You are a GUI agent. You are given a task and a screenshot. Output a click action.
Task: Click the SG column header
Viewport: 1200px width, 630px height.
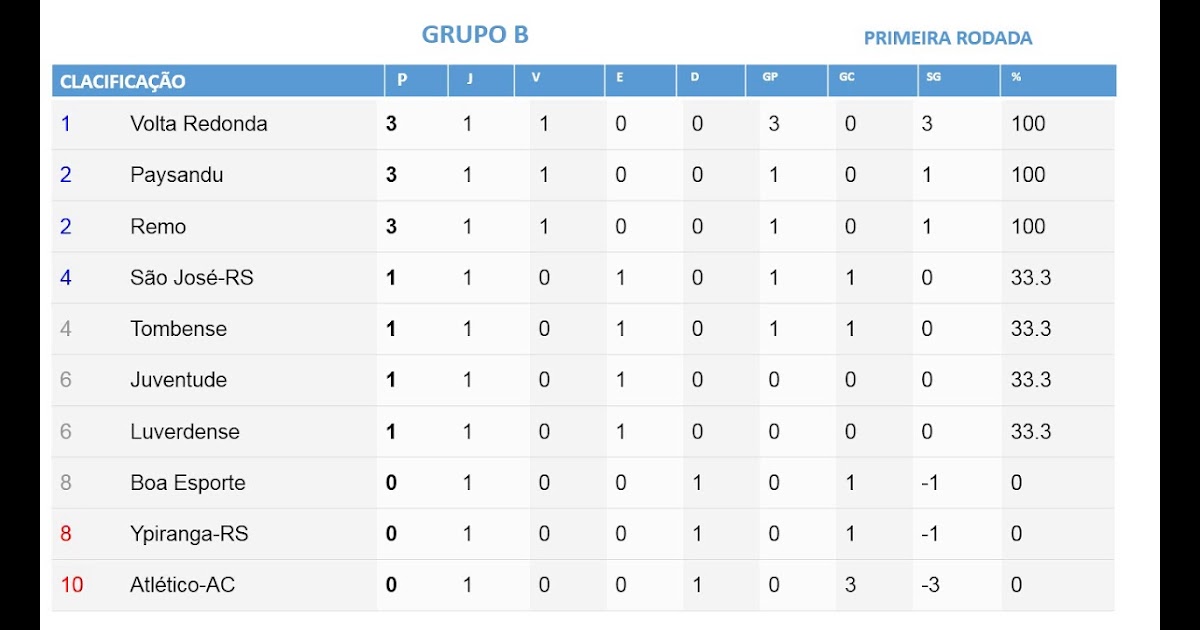933,77
